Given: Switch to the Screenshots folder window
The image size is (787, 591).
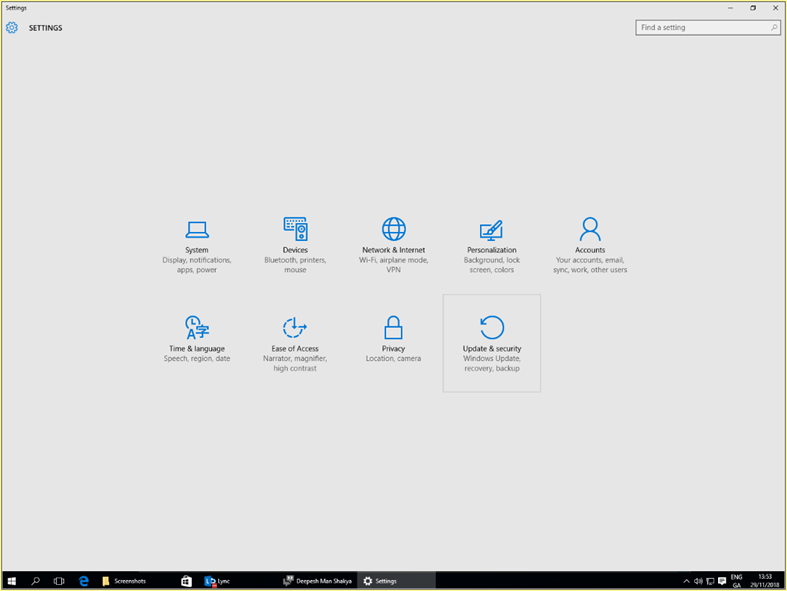Looking at the screenshot, I should (125, 581).
